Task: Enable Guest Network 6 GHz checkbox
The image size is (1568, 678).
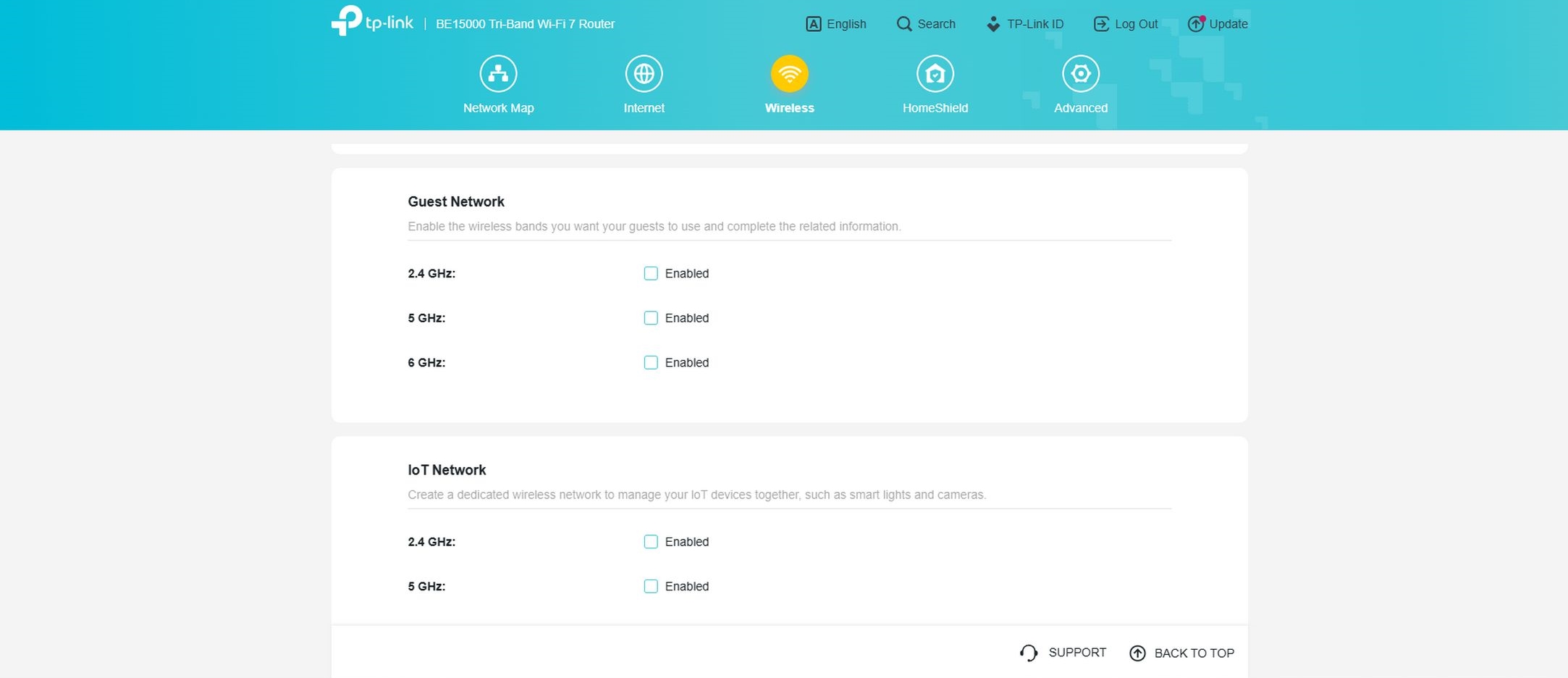Action: 651,363
